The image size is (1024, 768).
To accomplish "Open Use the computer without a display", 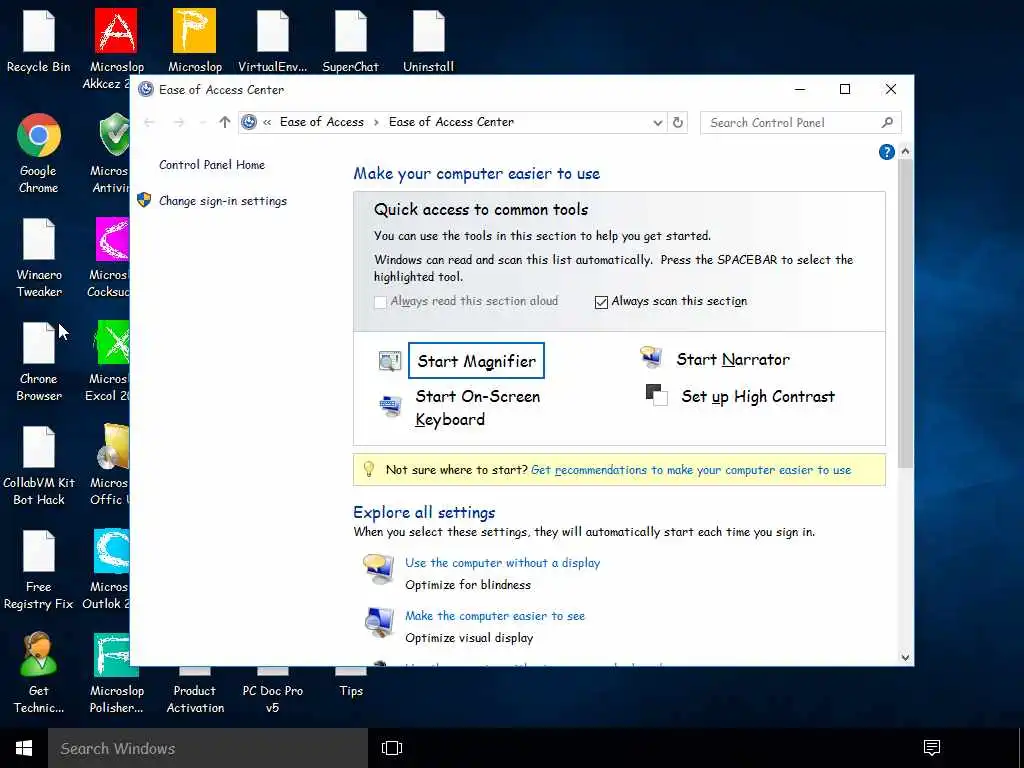I will tap(502, 563).
